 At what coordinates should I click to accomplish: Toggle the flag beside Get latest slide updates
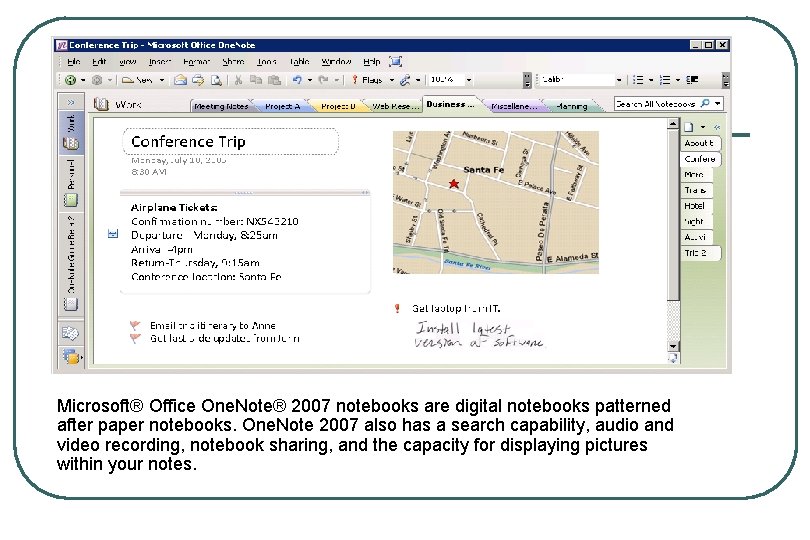point(135,338)
